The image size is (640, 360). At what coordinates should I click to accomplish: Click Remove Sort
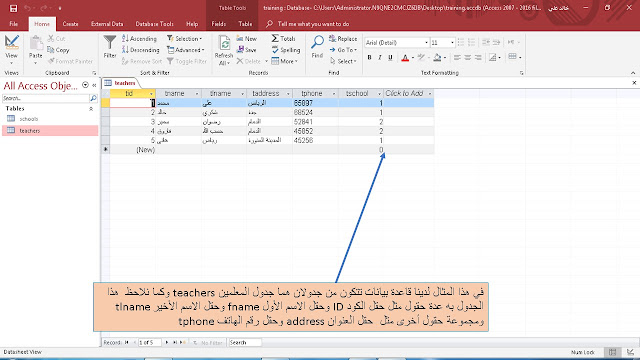point(142,61)
